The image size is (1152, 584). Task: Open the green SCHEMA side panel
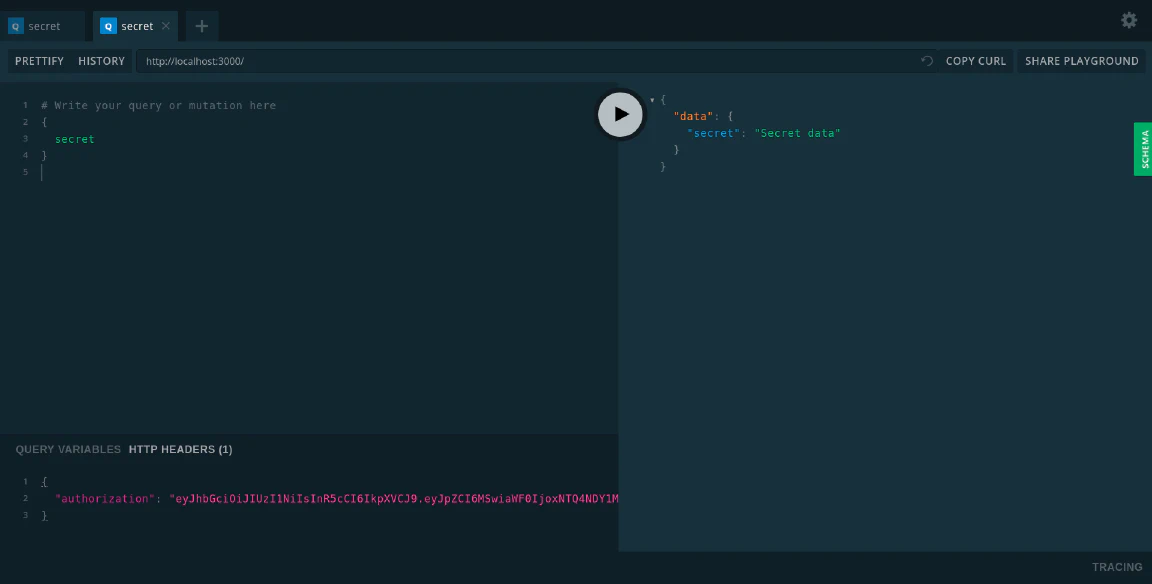(1143, 149)
